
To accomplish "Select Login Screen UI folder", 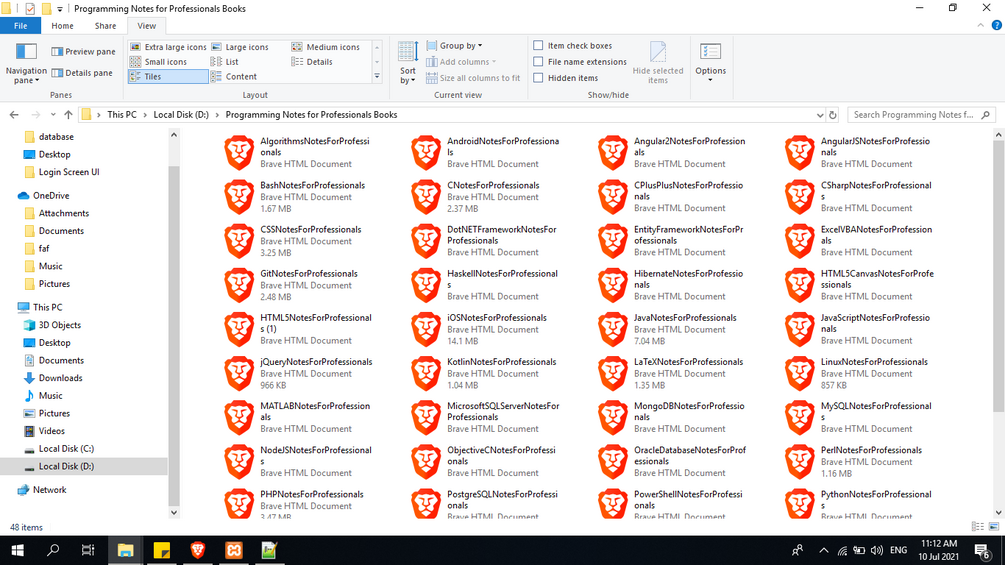I will (x=69, y=172).
